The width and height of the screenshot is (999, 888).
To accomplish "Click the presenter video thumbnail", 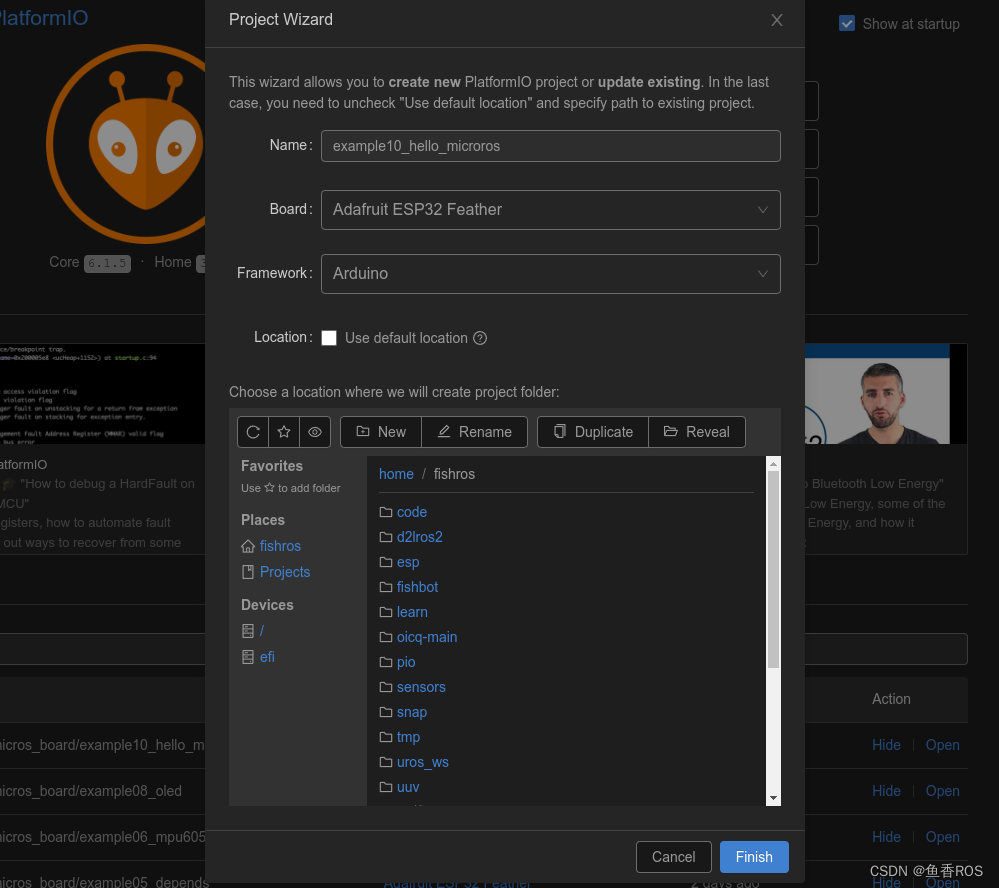I will [886, 394].
